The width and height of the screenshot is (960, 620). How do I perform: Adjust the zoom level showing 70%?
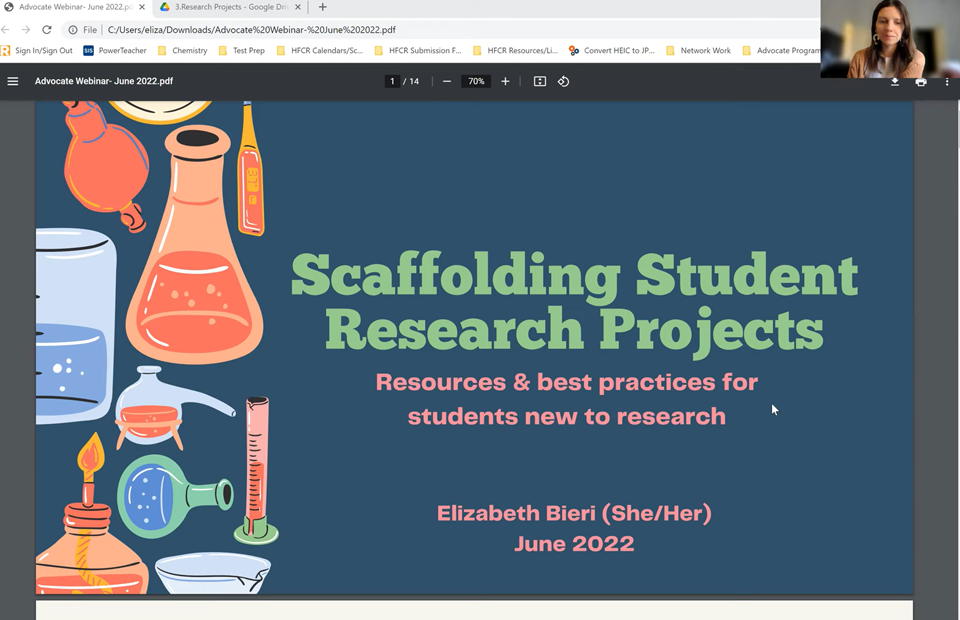point(475,81)
